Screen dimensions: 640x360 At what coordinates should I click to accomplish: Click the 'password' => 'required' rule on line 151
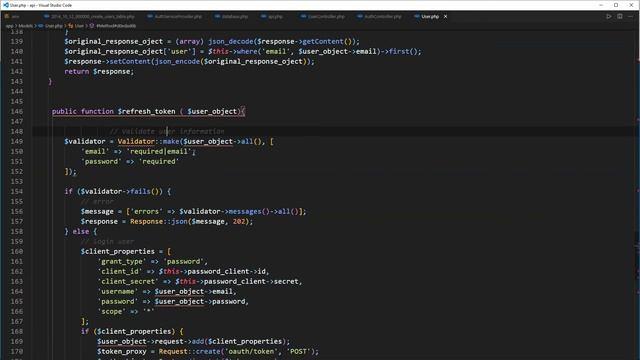pos(130,162)
